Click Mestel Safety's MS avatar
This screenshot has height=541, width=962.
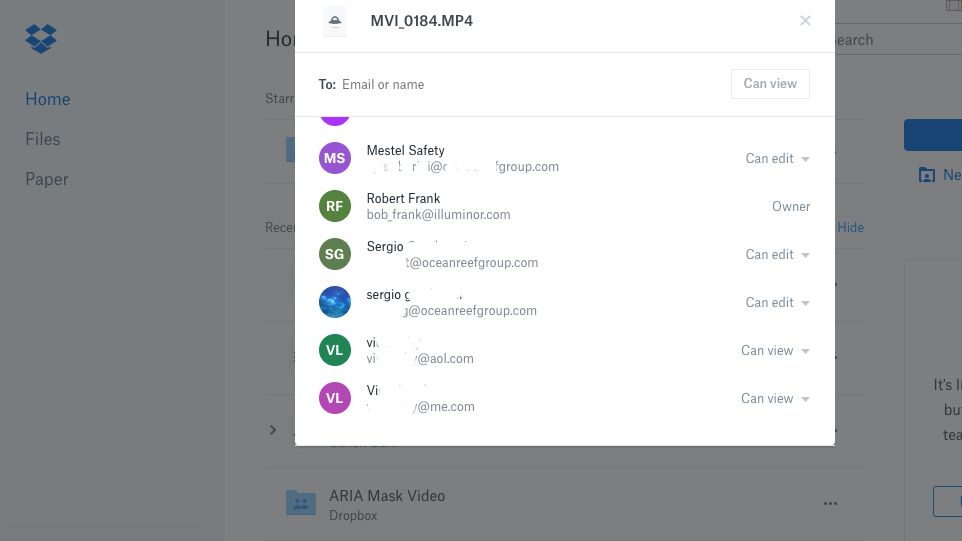[x=335, y=158]
